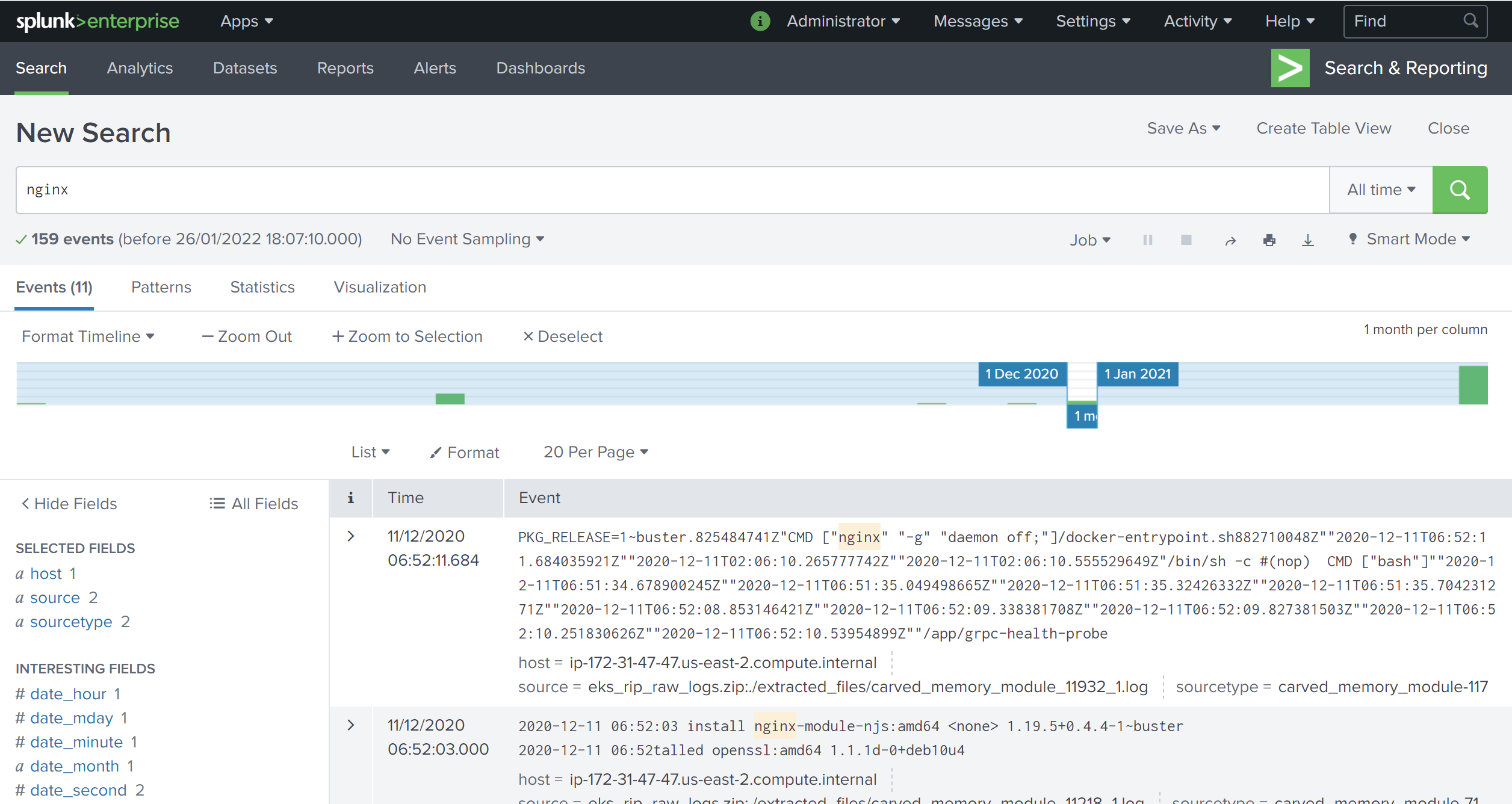Click the export download icon

pyautogui.click(x=1307, y=241)
